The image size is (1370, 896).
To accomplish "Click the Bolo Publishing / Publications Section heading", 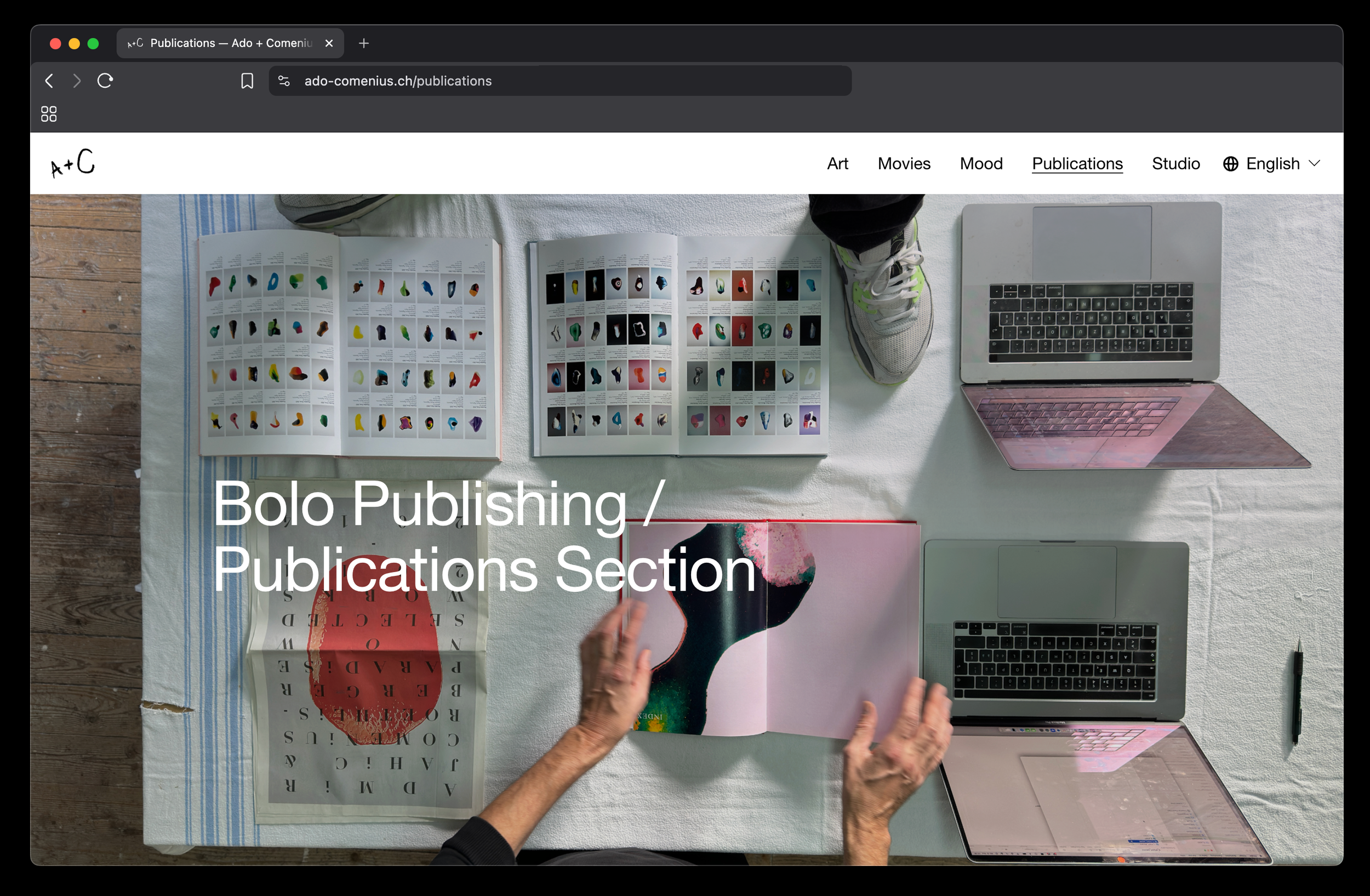I will [484, 537].
